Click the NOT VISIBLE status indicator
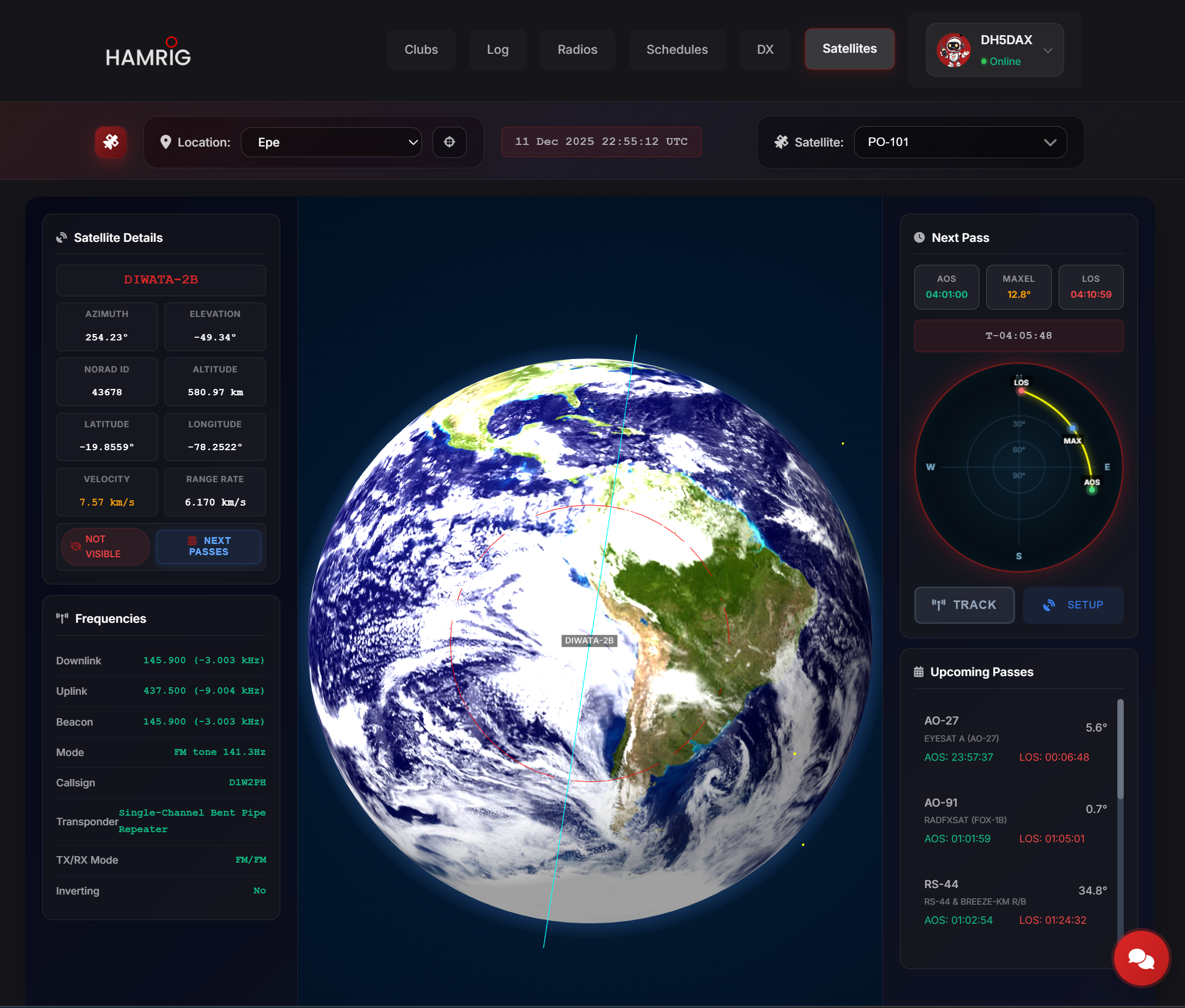The image size is (1185, 1008). coord(104,546)
